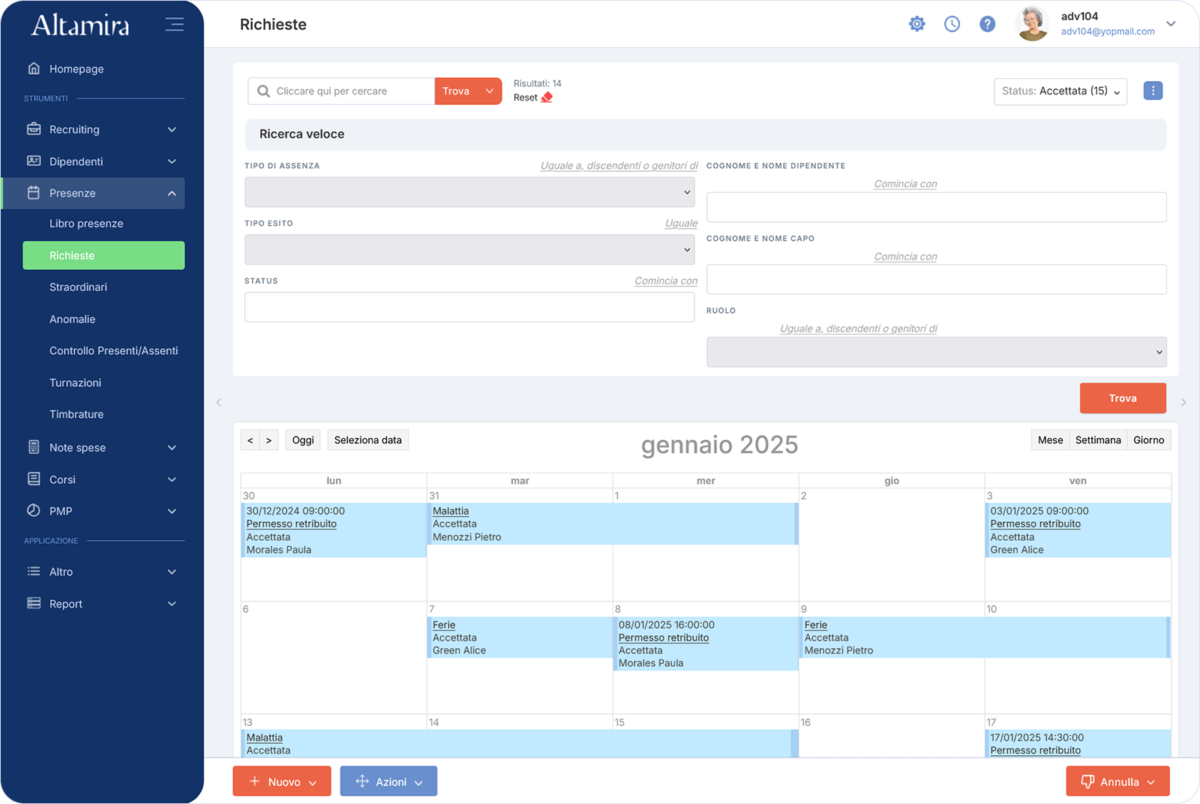Click the Reset eraser icon
This screenshot has width=1200, height=804.
point(546,98)
